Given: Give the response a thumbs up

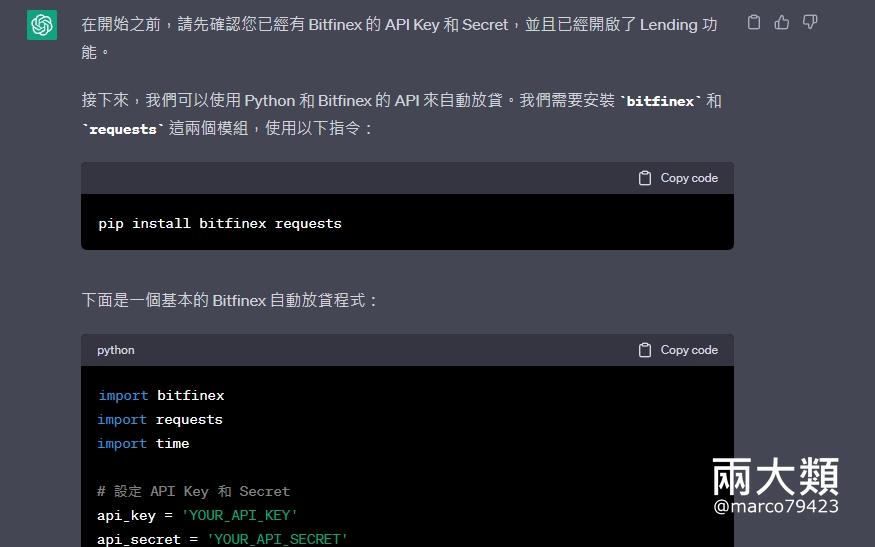Looking at the screenshot, I should click(x=782, y=22).
